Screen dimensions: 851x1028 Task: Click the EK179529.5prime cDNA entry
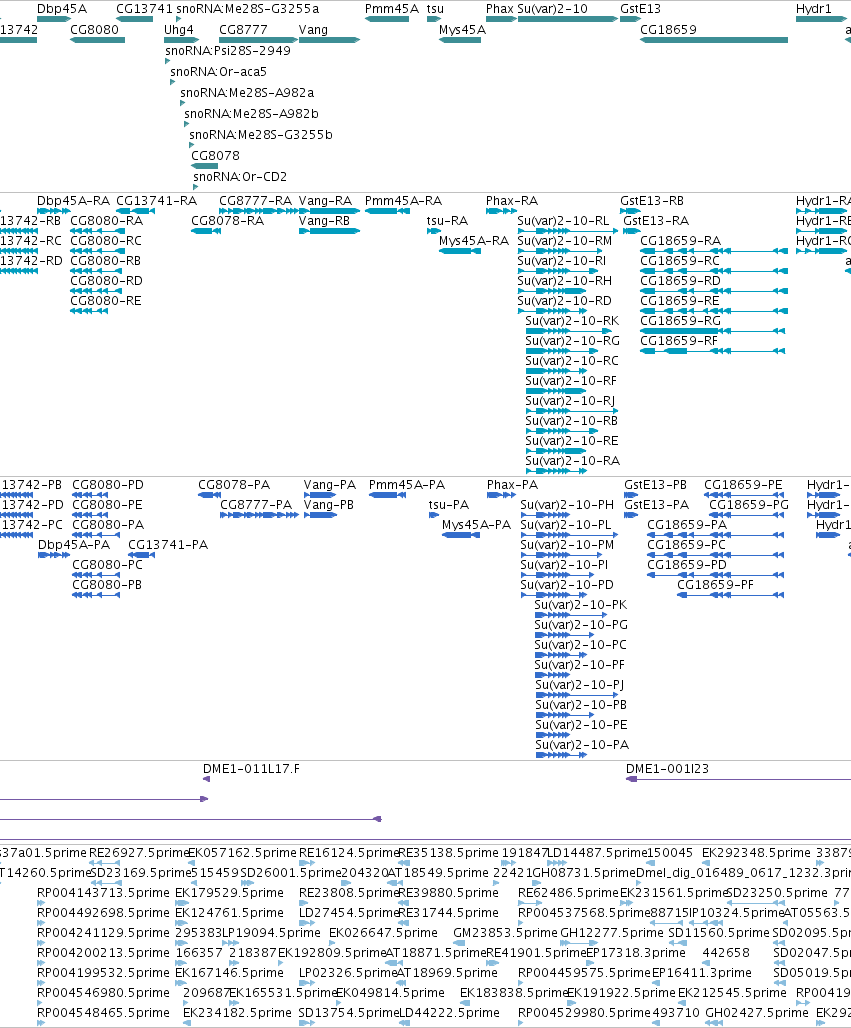click(229, 893)
